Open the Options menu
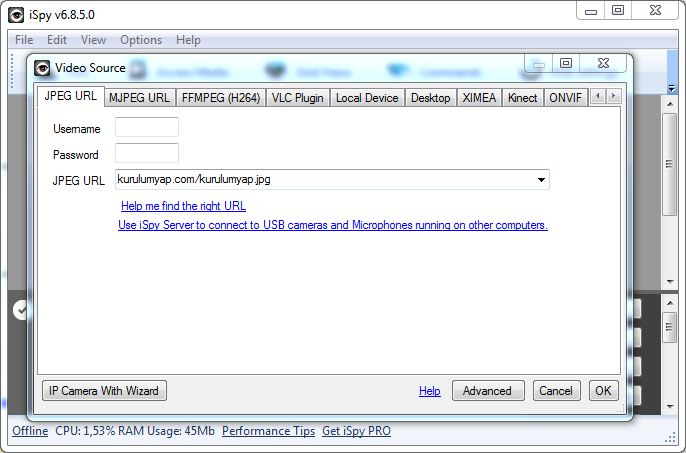 coord(141,40)
